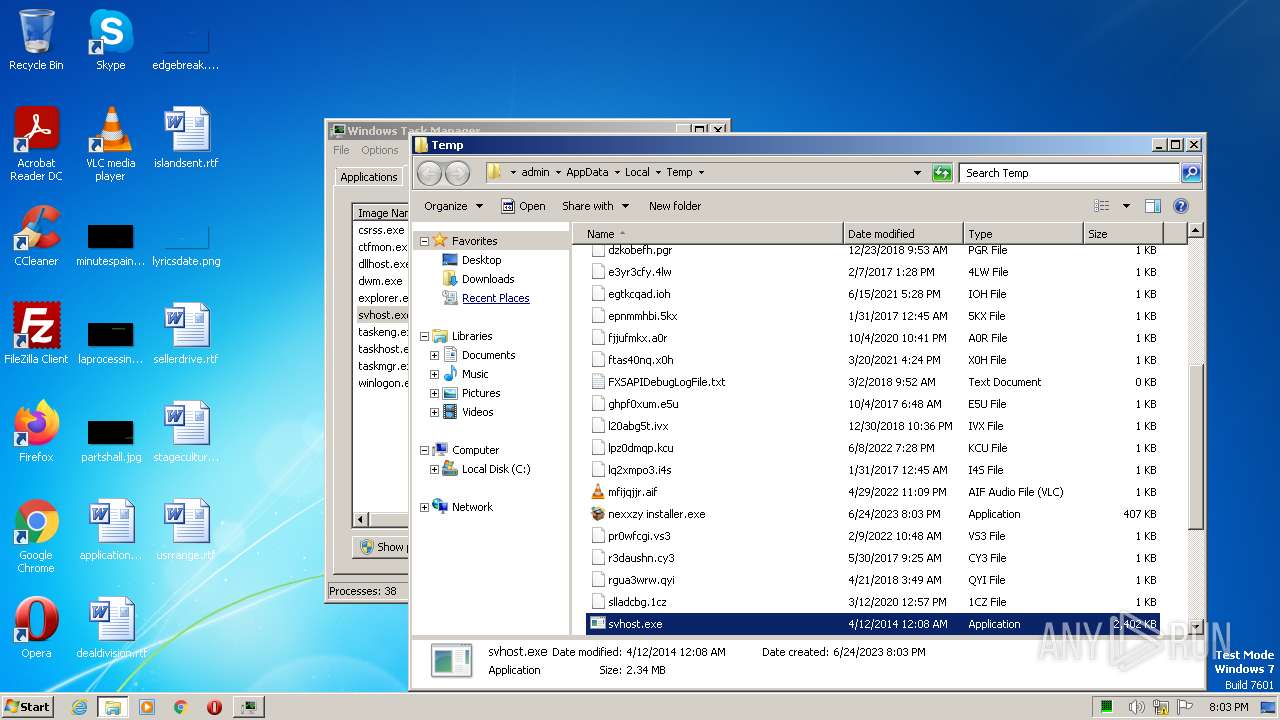Toggle the preview pane button
1280x720 pixels.
[x=1152, y=206]
